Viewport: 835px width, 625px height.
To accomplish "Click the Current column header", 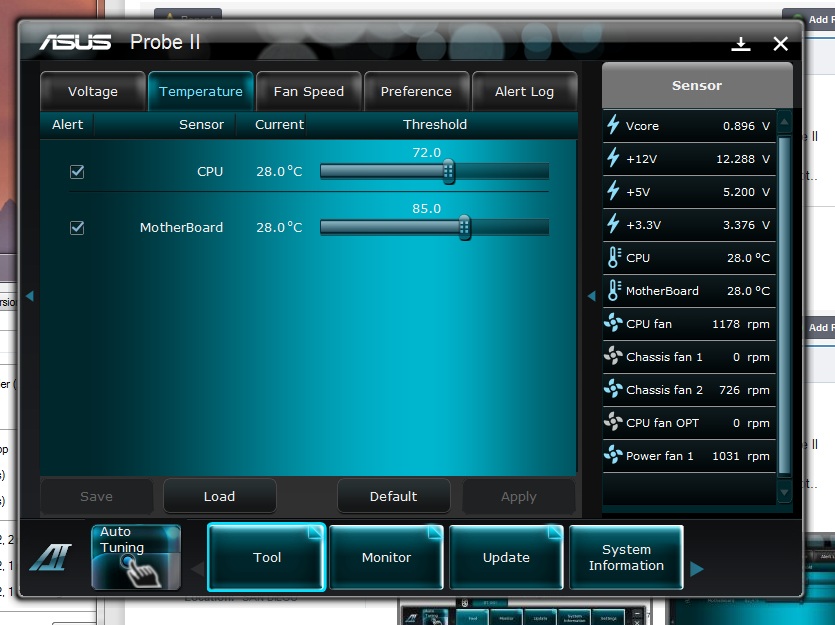I will click(279, 125).
